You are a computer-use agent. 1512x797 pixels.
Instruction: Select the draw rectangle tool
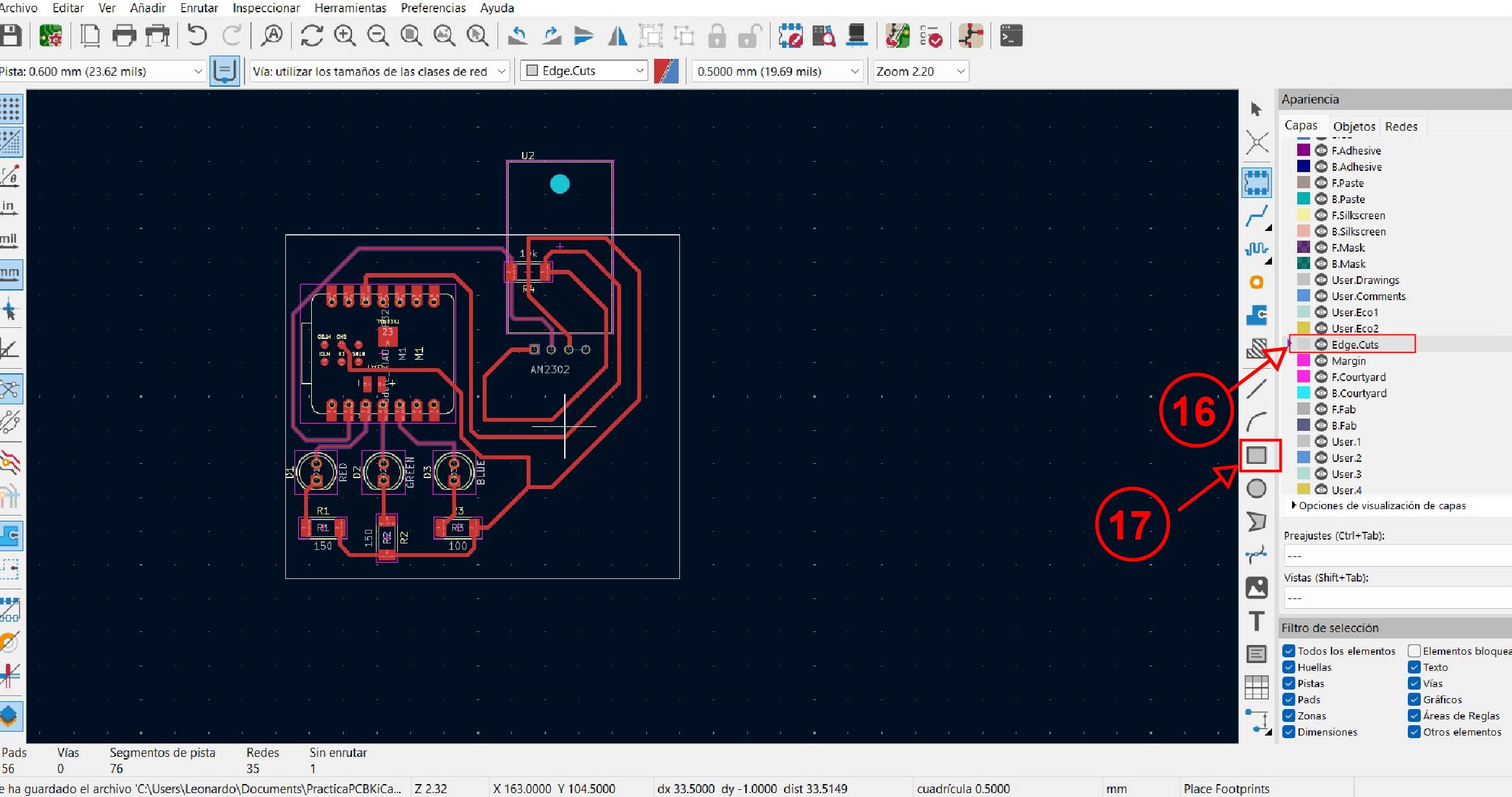(1256, 455)
